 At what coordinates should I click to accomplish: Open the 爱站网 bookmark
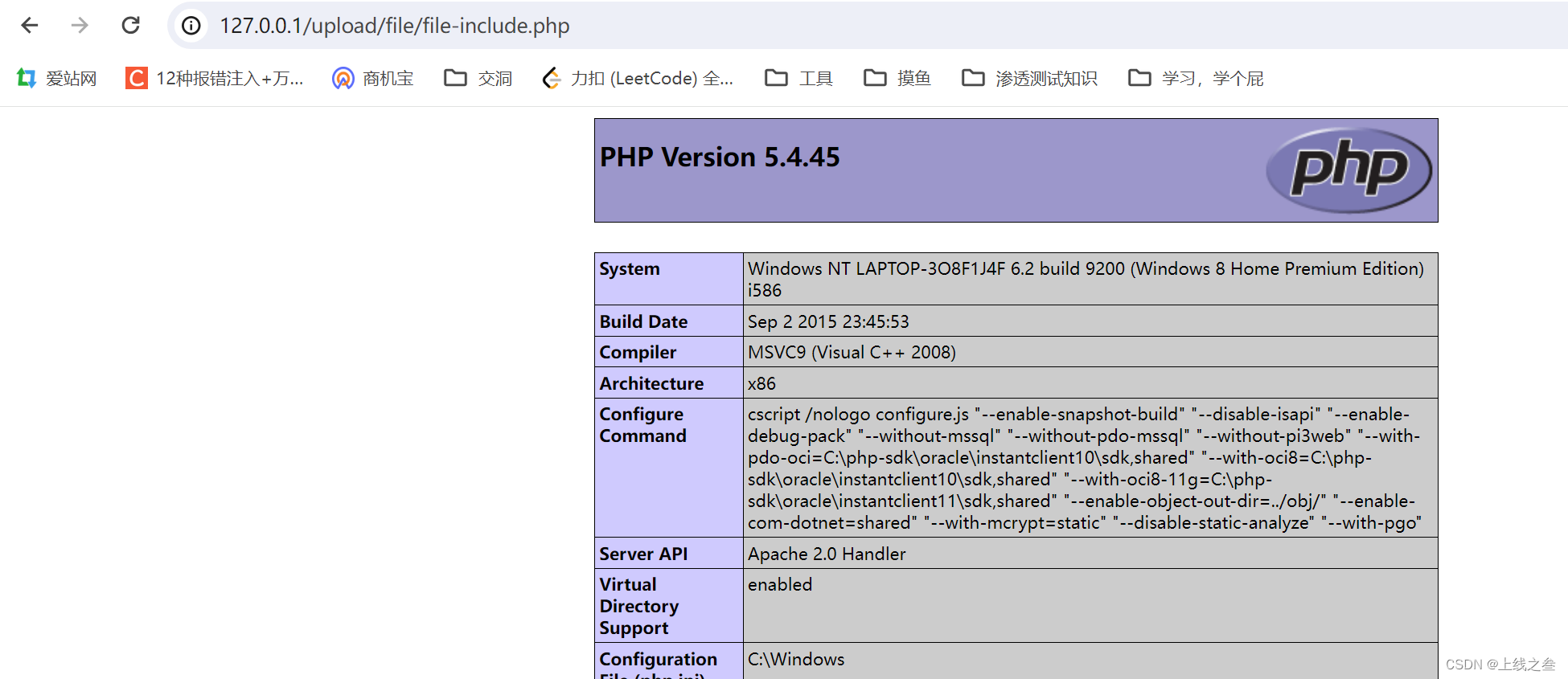[x=56, y=78]
